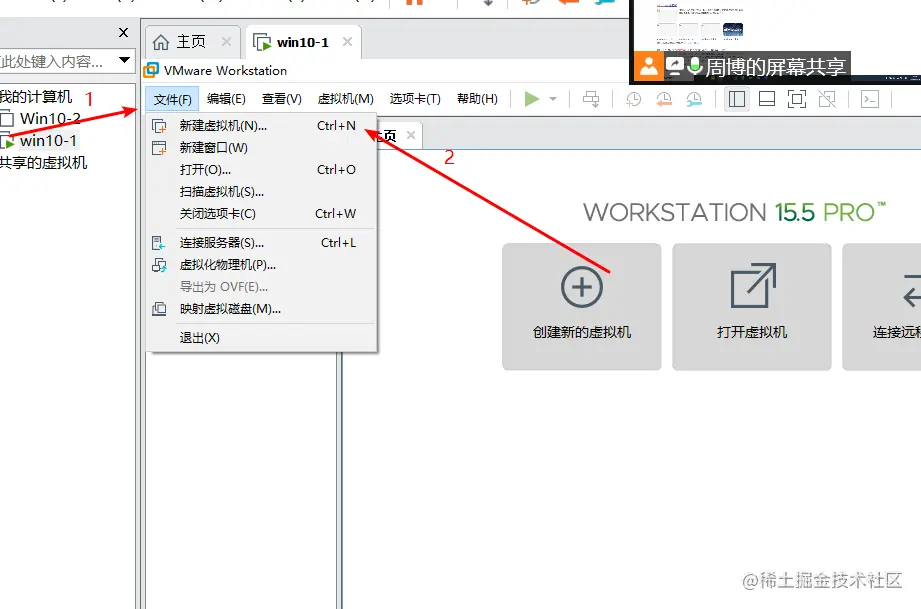Toggle the library sidebar view icon
This screenshot has height=609, width=921.
point(737,99)
